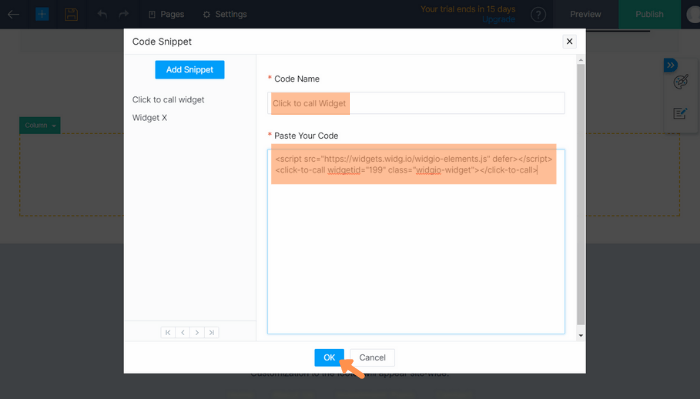Viewport: 700px width, 399px height.
Task: Click inside the Paste Your Code textarea
Action: [416, 241]
